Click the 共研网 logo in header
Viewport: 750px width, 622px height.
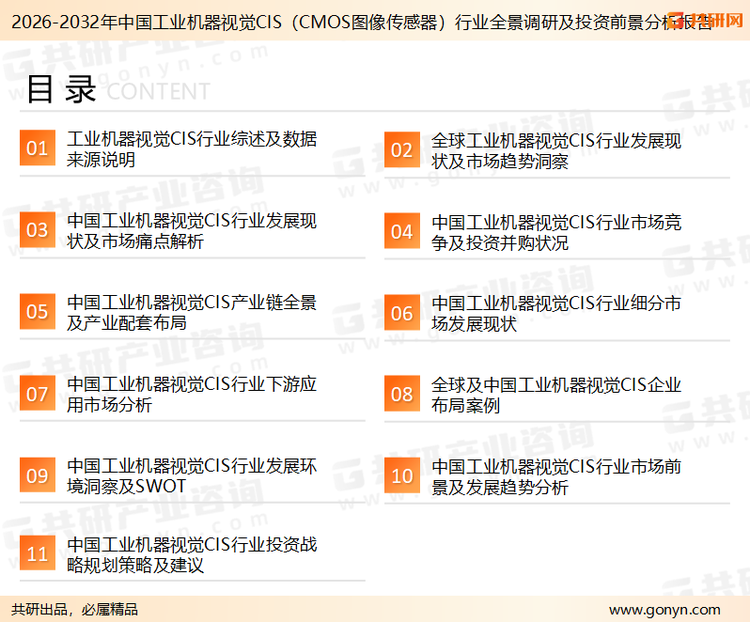[x=706, y=20]
